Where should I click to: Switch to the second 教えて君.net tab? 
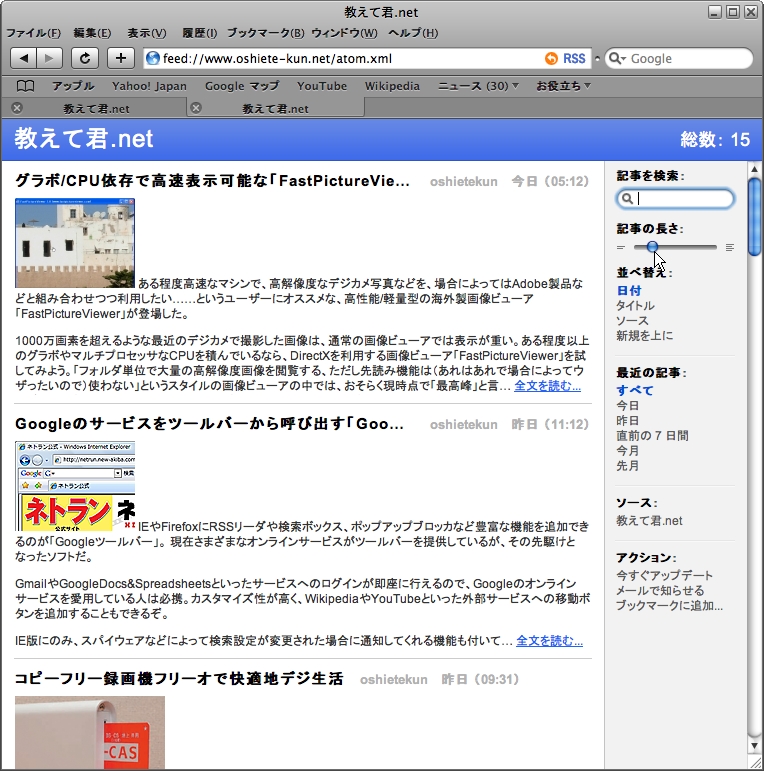[275, 108]
